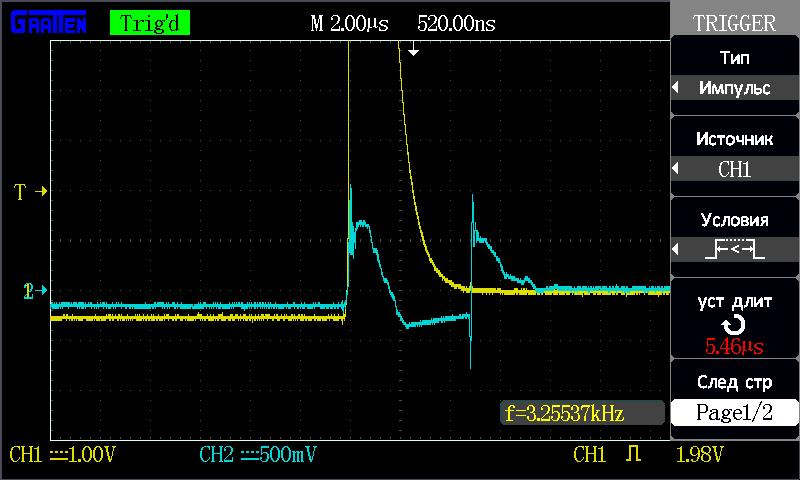Click the CH1 coupling icon at bottom left
This screenshot has height=480, width=800.
click(59, 456)
